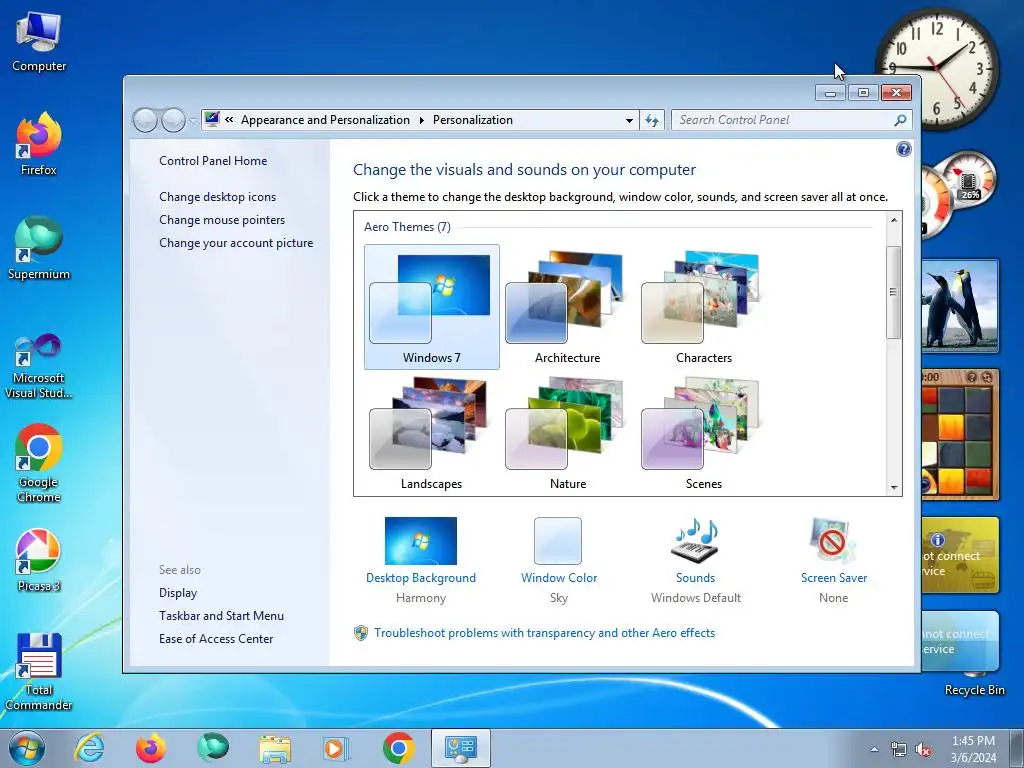
Task: Select the Scenes theme
Action: [704, 434]
